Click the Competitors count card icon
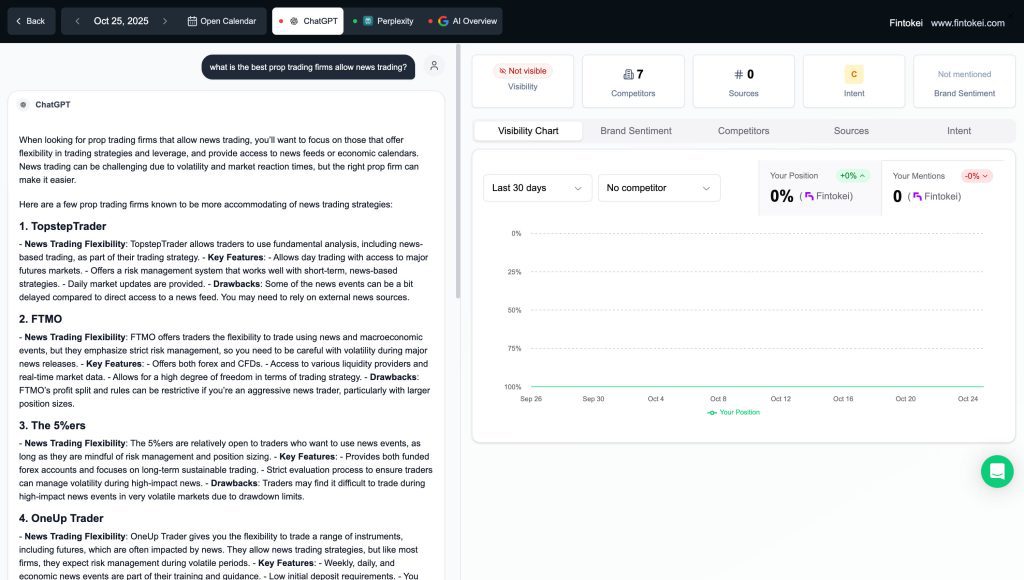 click(x=628, y=74)
